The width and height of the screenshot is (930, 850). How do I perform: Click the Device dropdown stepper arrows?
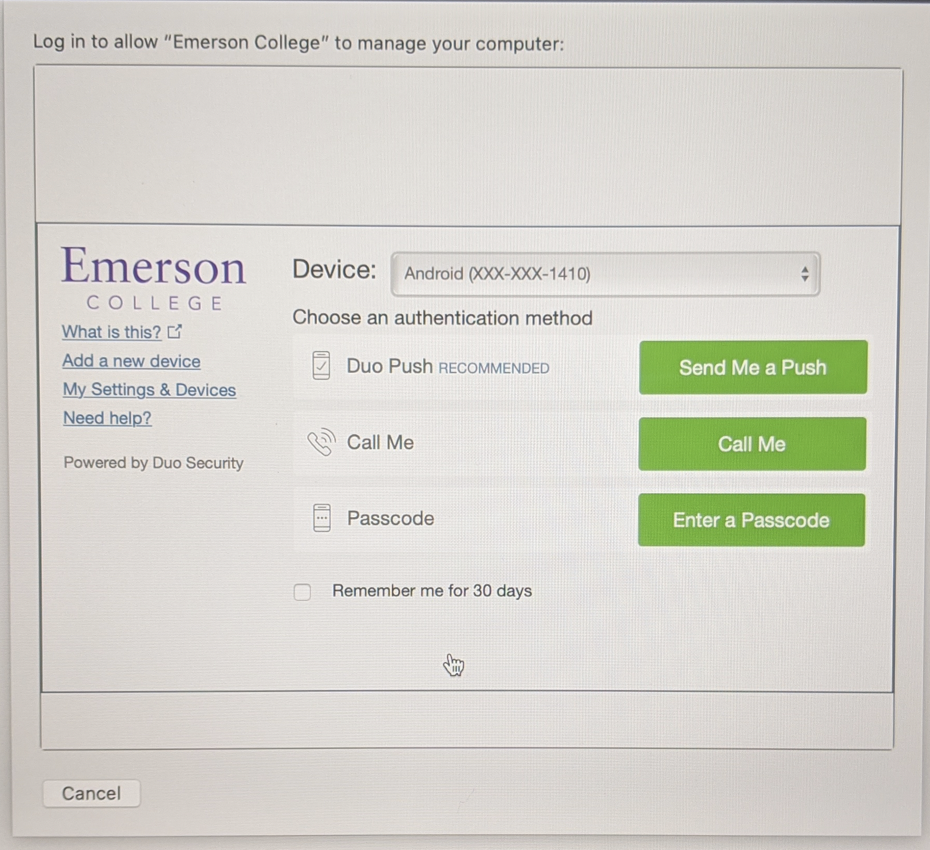804,273
